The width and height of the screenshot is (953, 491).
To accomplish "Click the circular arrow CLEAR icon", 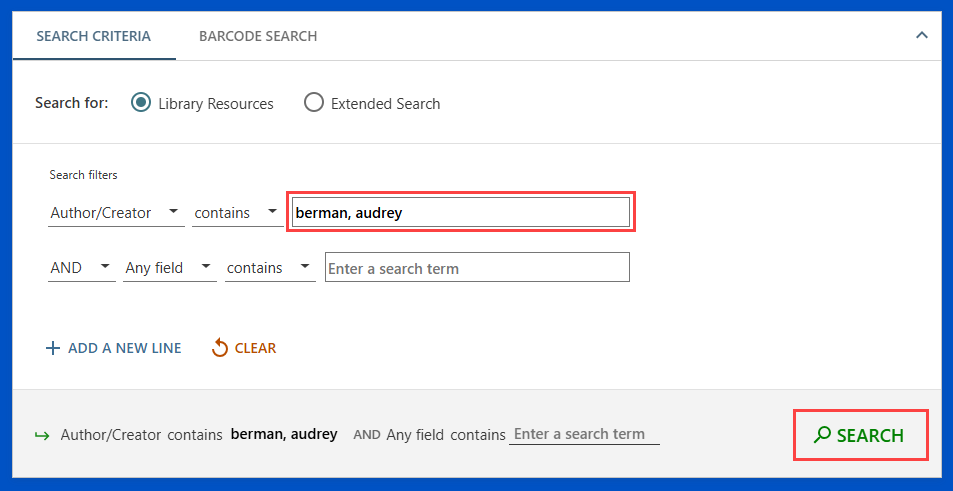I will coord(220,348).
